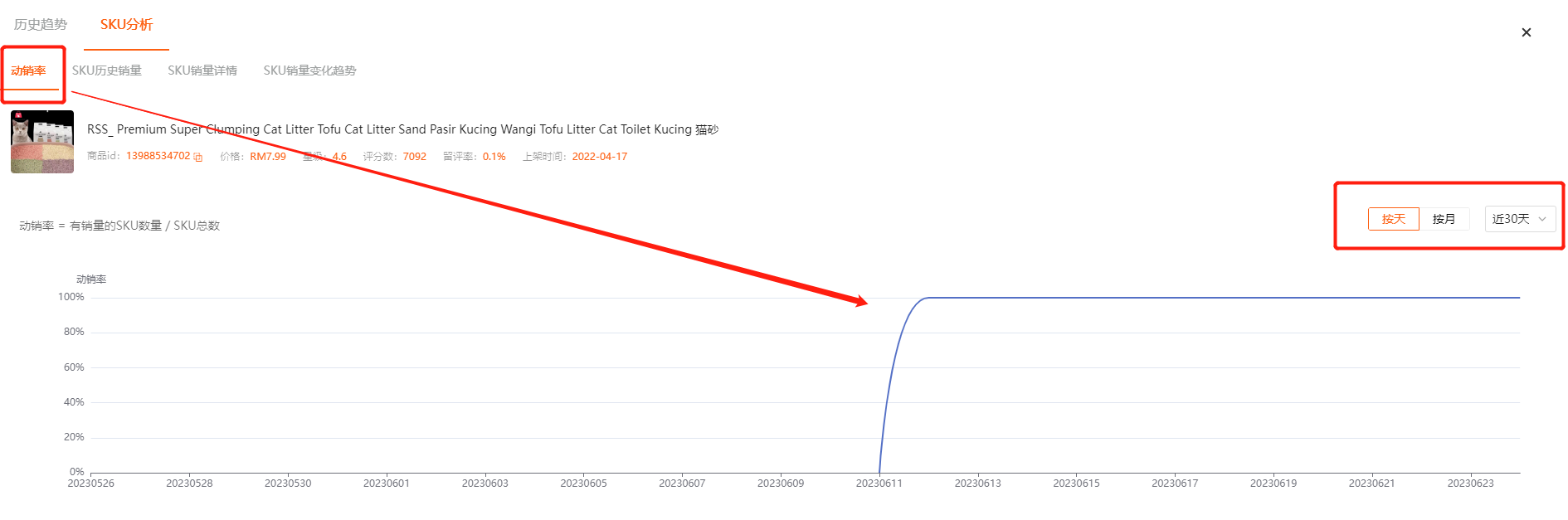Image resolution: width=1568 pixels, height=520 pixels.
Task: Click the 20230526 axis date label
Action: point(91,483)
